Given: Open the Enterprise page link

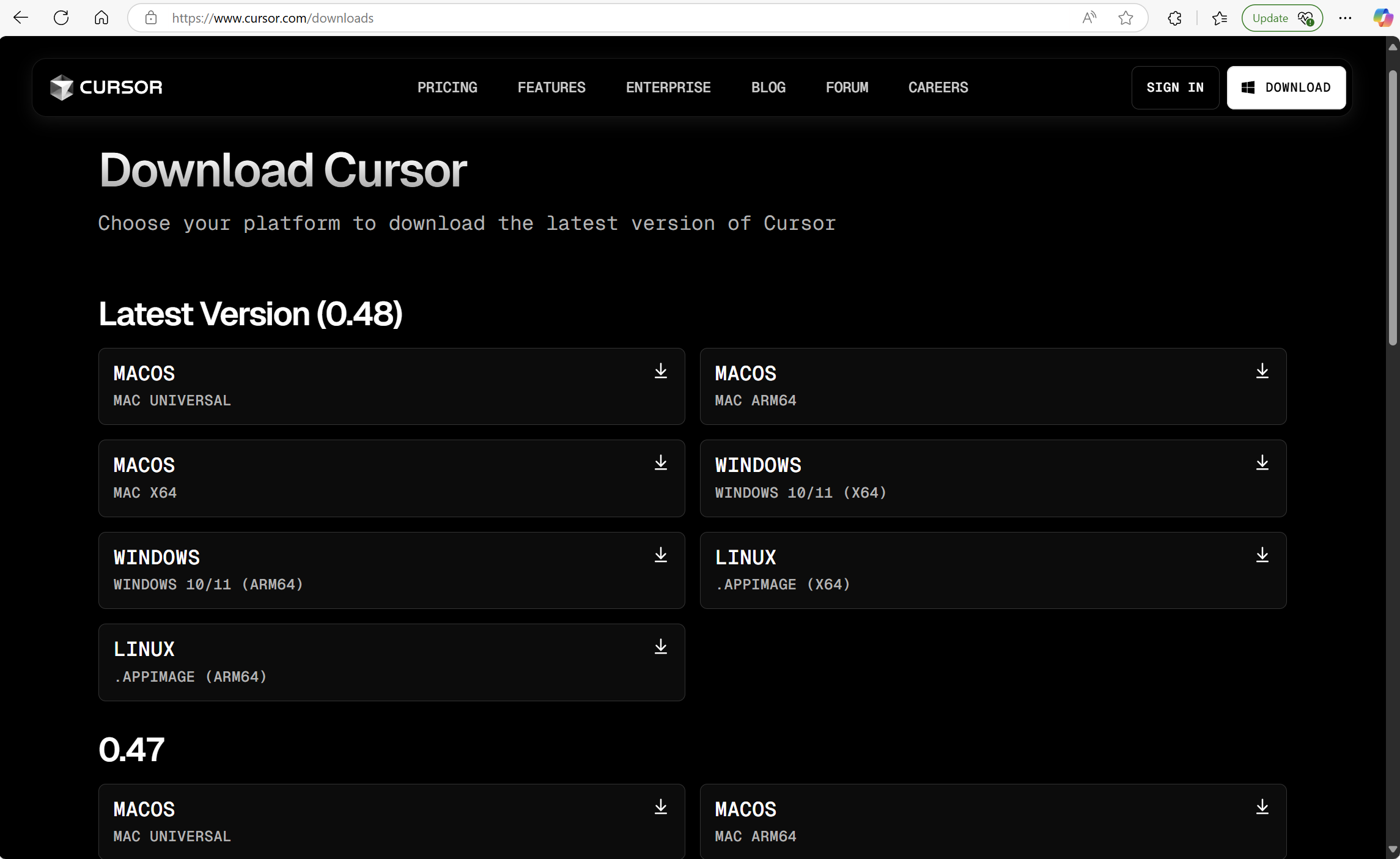Looking at the screenshot, I should click(668, 87).
